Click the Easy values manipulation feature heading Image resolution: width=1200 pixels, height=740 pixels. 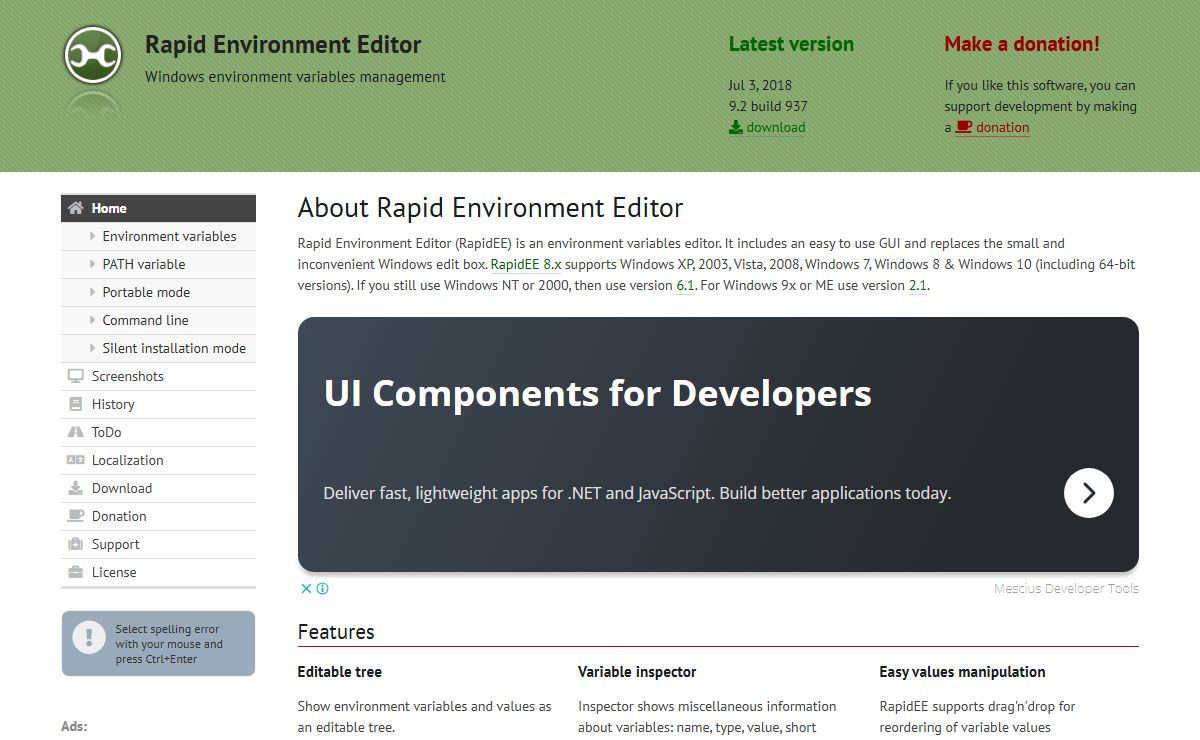pyautogui.click(x=962, y=672)
